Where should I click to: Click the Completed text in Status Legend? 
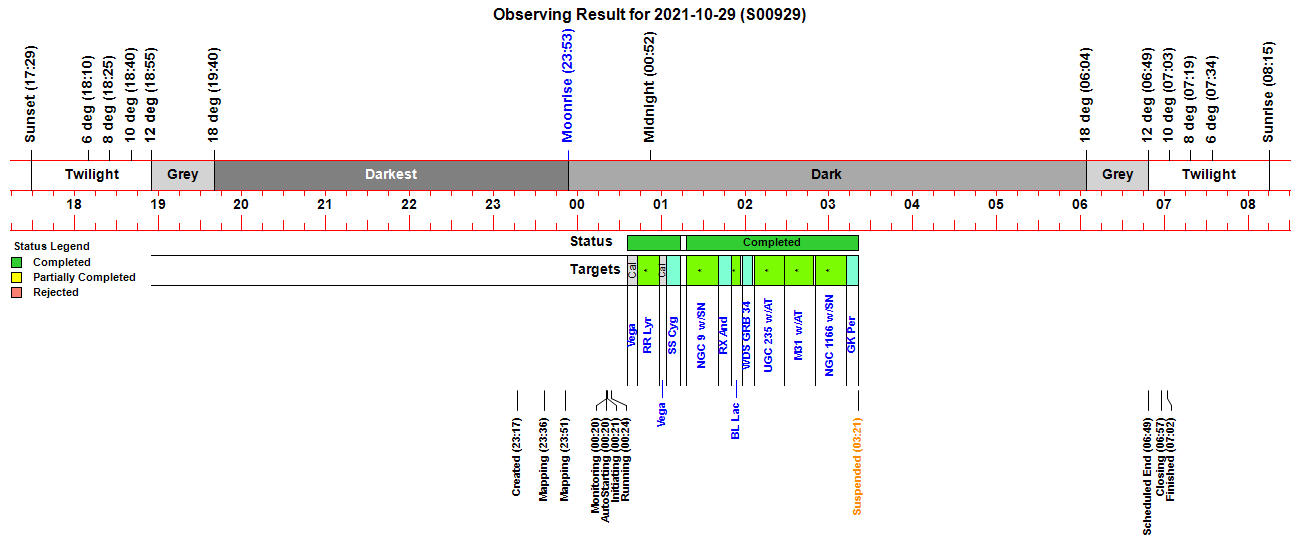click(62, 262)
